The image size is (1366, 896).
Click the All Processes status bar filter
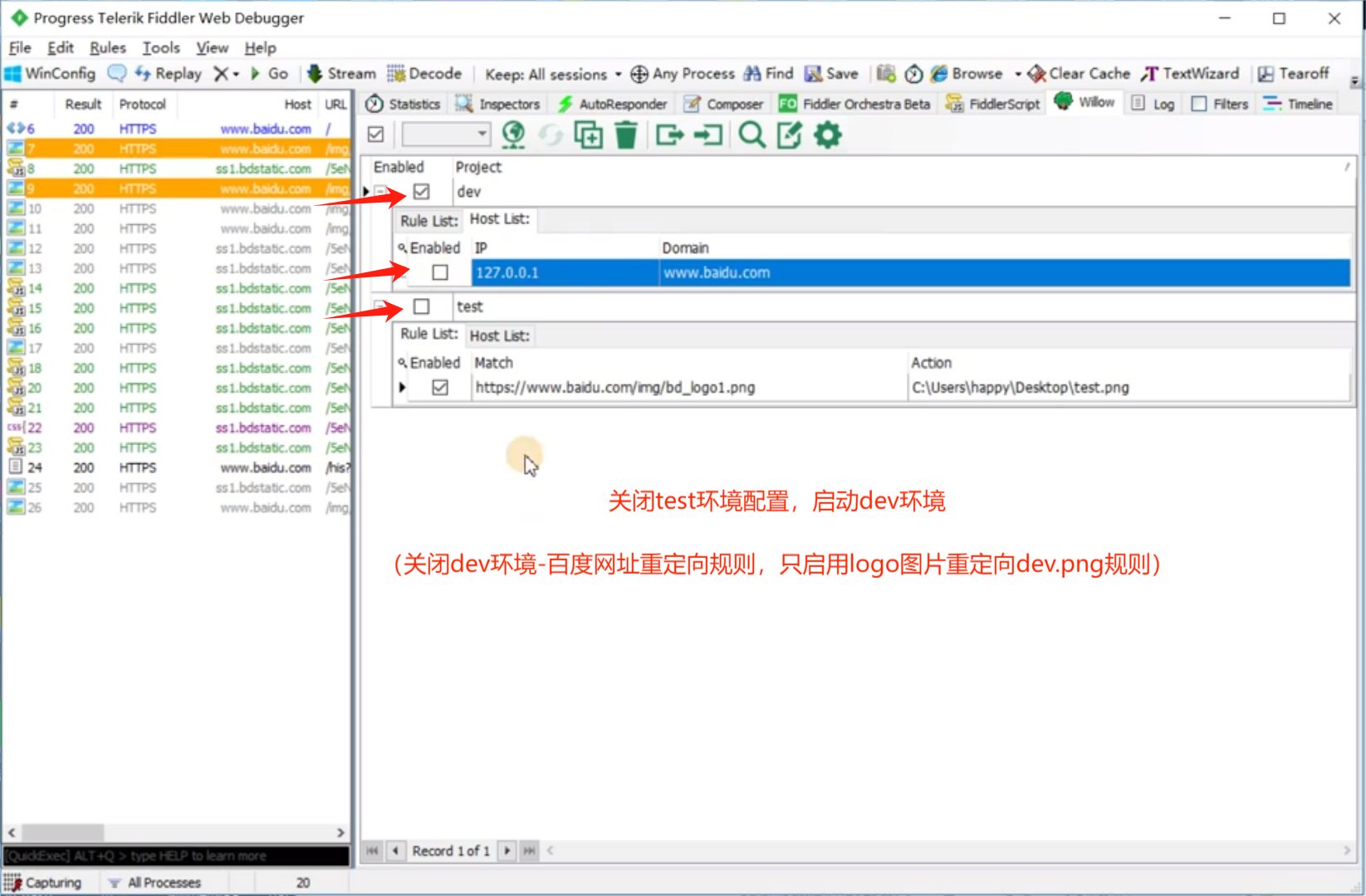[x=154, y=883]
